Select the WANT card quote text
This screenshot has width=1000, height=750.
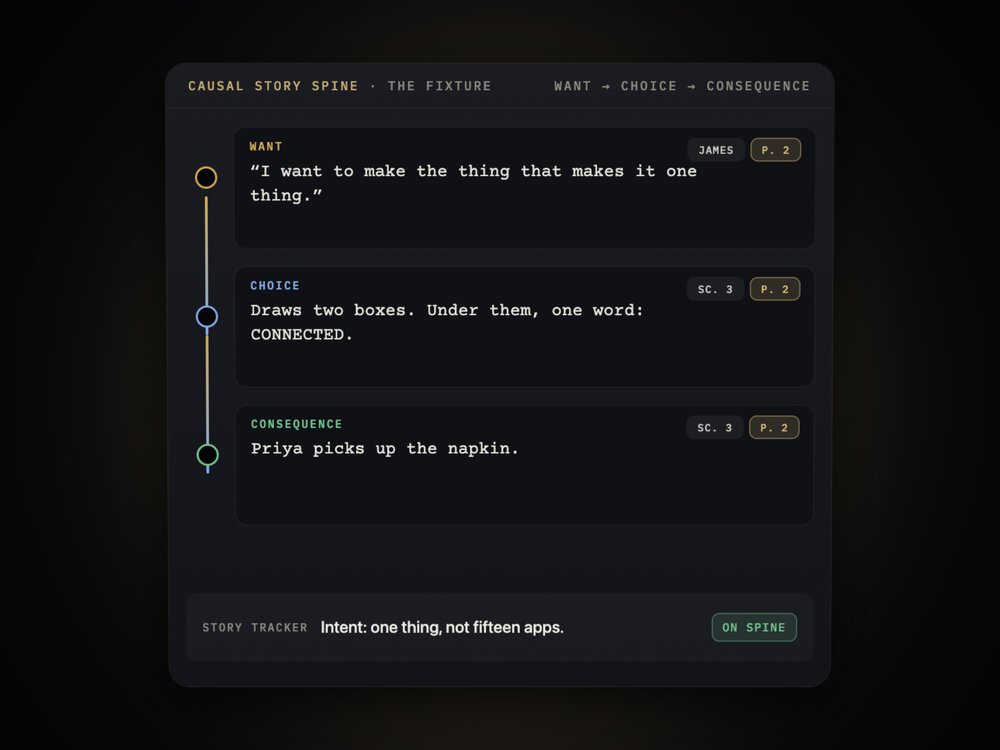[x=473, y=183]
